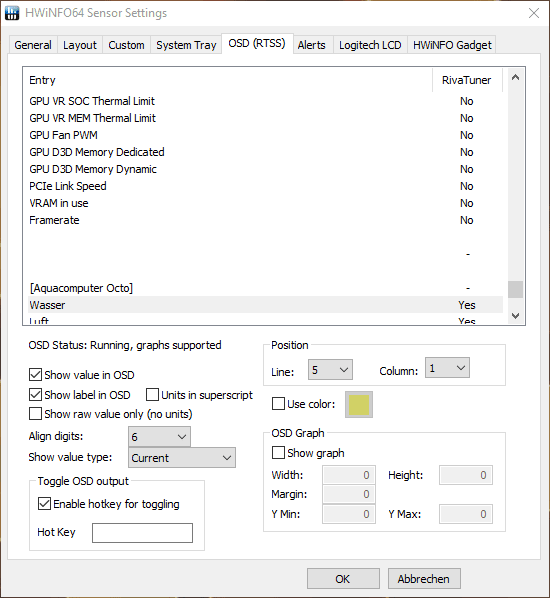Click the list scroll down arrow

pos(515,315)
